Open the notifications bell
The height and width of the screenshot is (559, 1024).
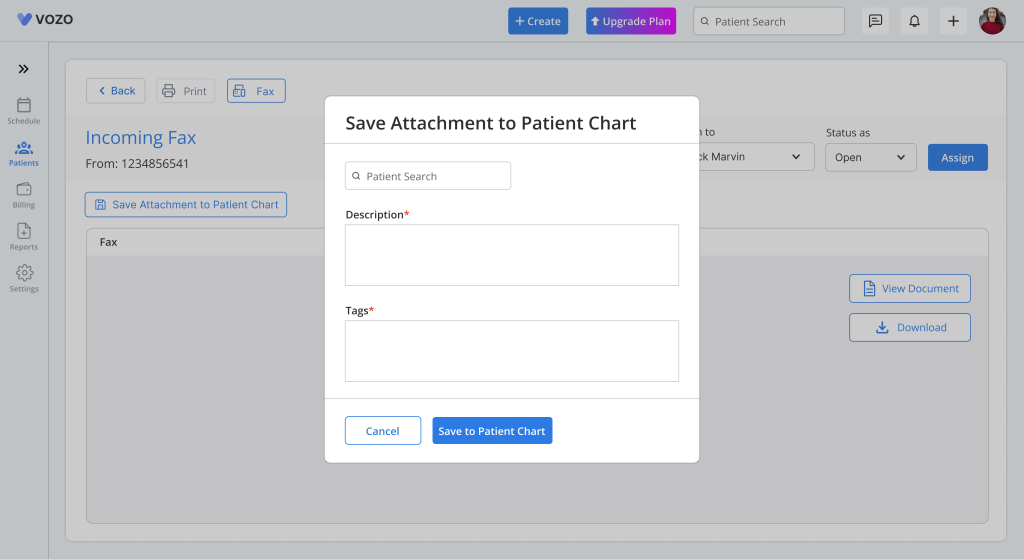click(914, 21)
